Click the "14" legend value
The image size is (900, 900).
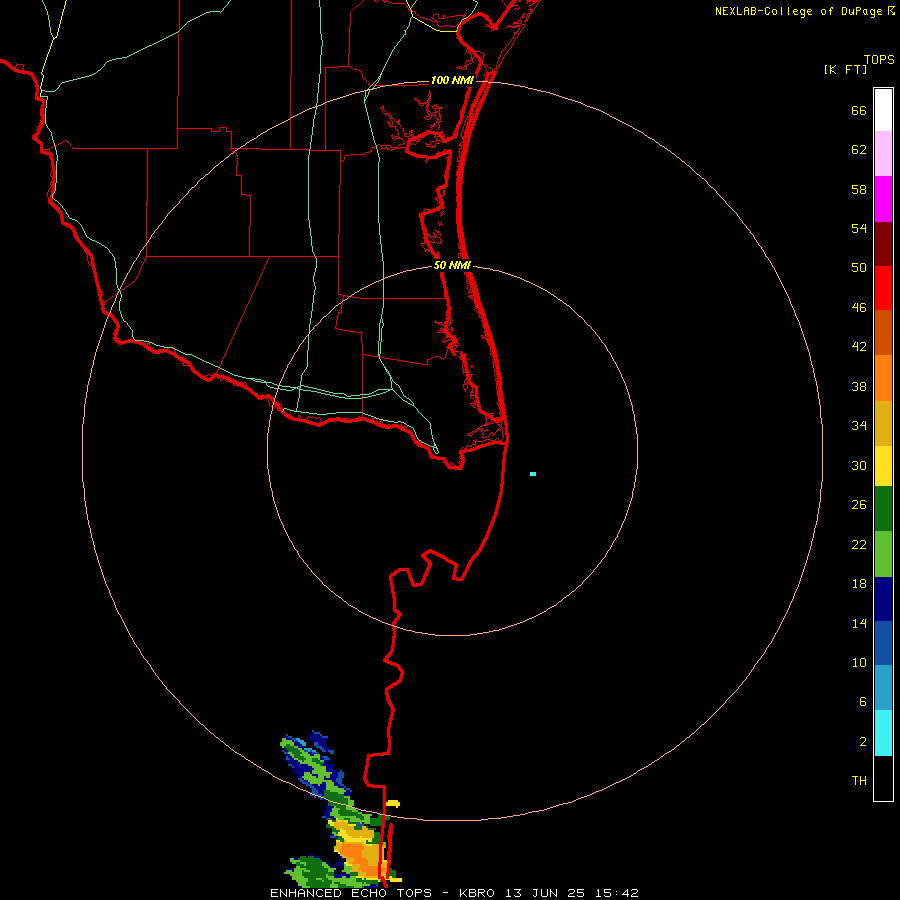[859, 623]
